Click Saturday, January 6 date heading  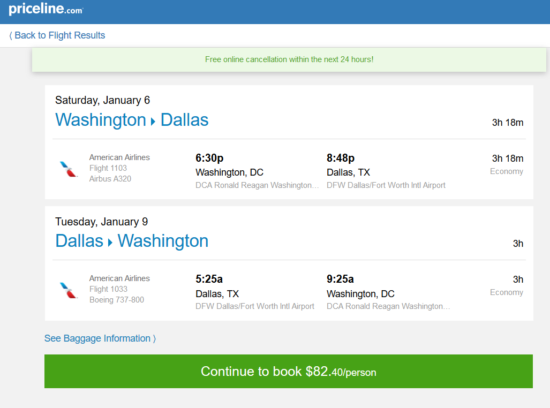pos(102,100)
